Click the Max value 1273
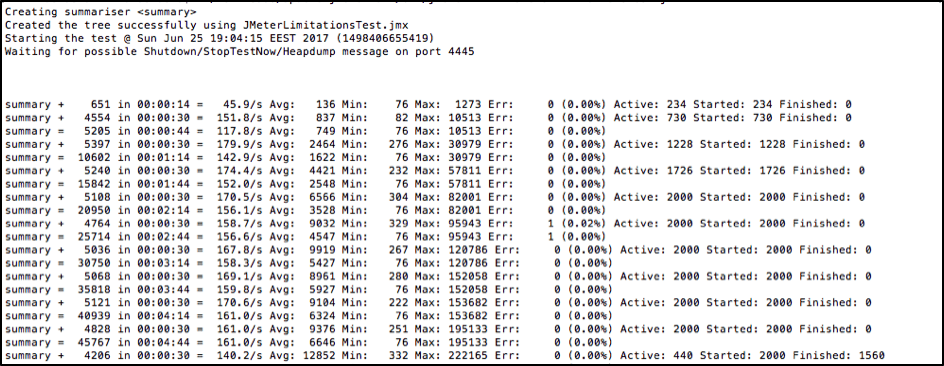Screen dimensions: 944x366 (x=467, y=105)
